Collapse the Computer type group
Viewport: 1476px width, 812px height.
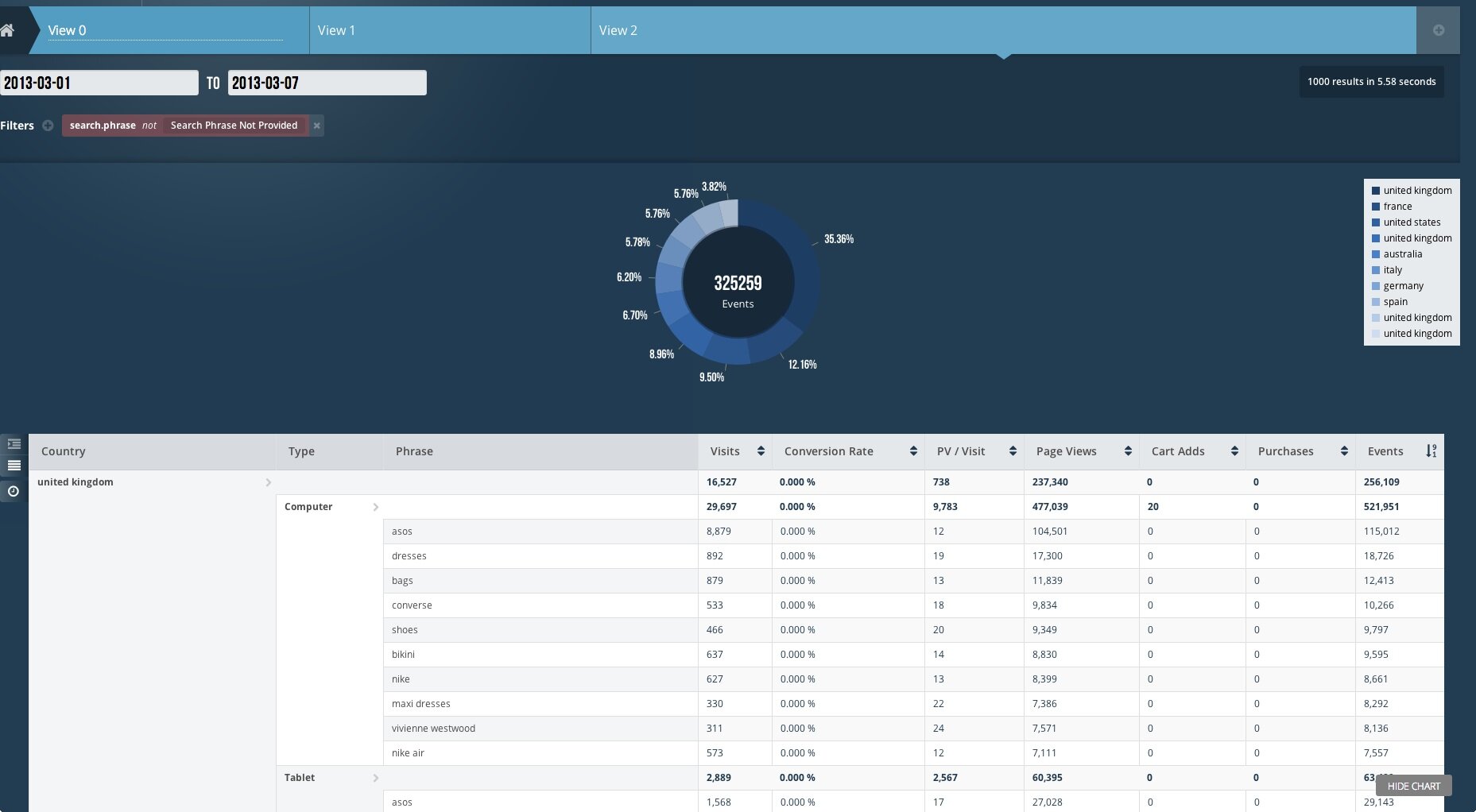[376, 507]
